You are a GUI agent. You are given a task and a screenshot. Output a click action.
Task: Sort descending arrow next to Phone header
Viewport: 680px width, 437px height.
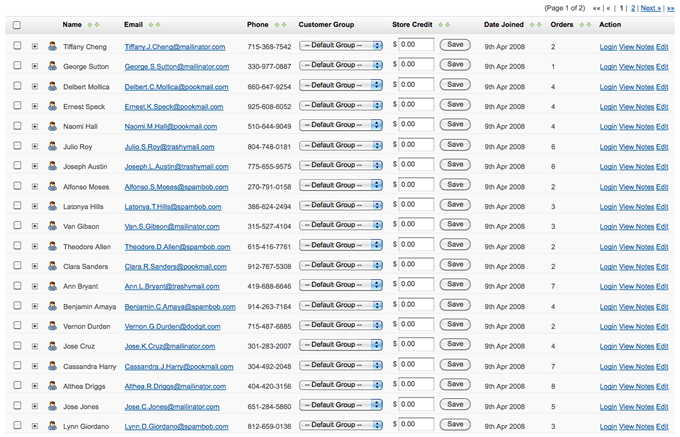pyautogui.click(x=284, y=25)
